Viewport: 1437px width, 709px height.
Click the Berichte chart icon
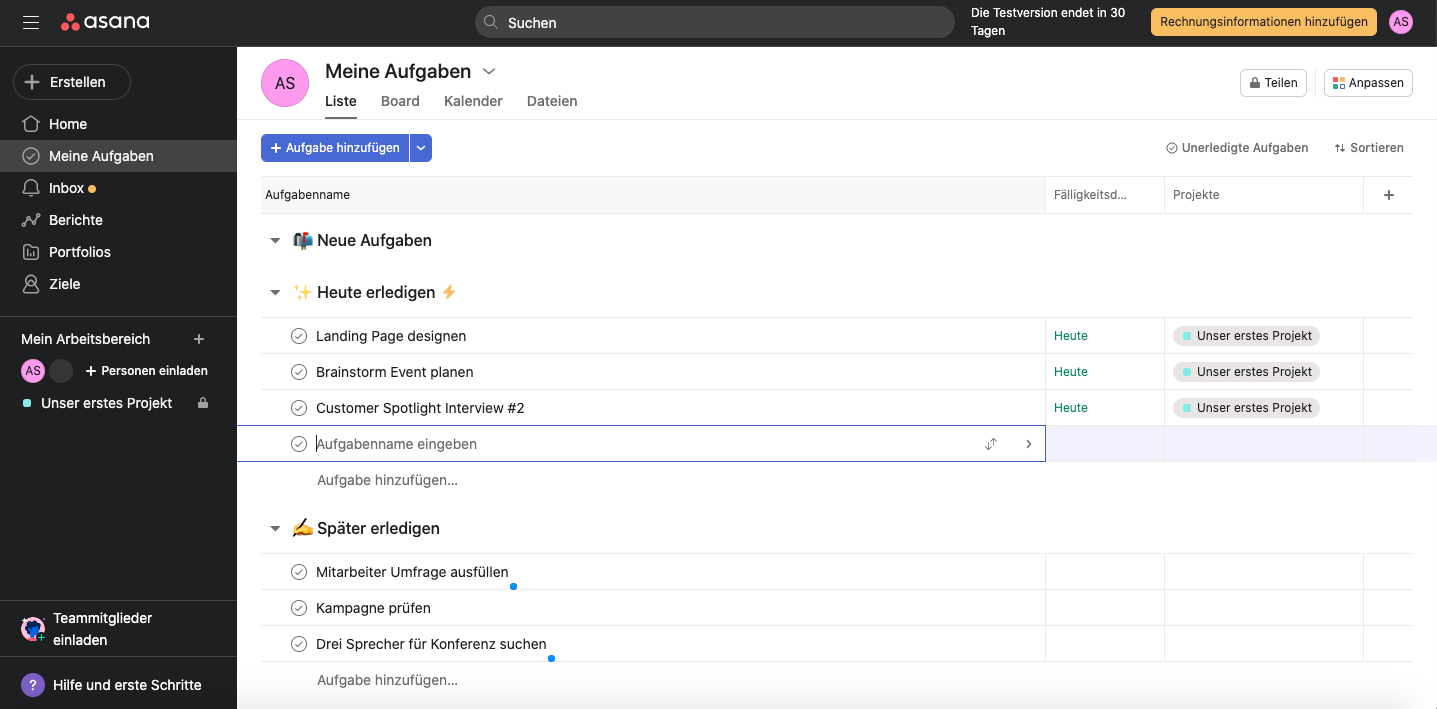31,220
